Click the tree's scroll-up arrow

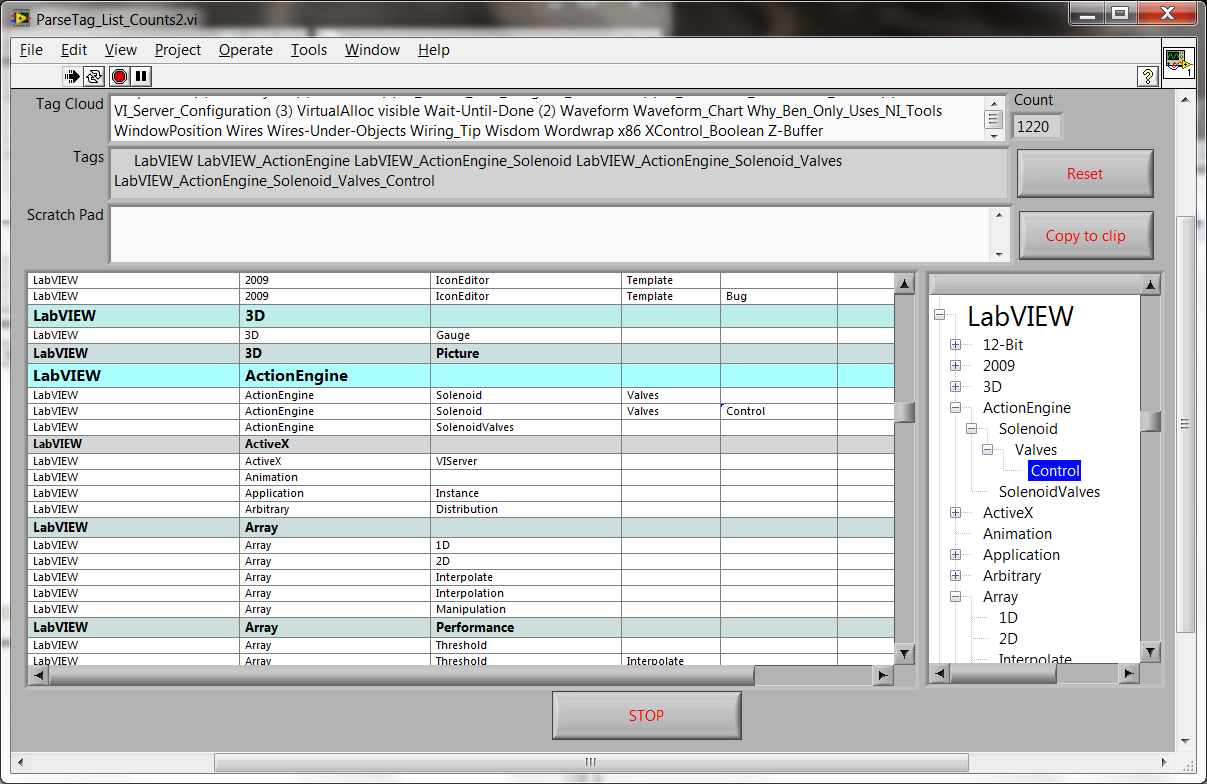coord(1151,286)
